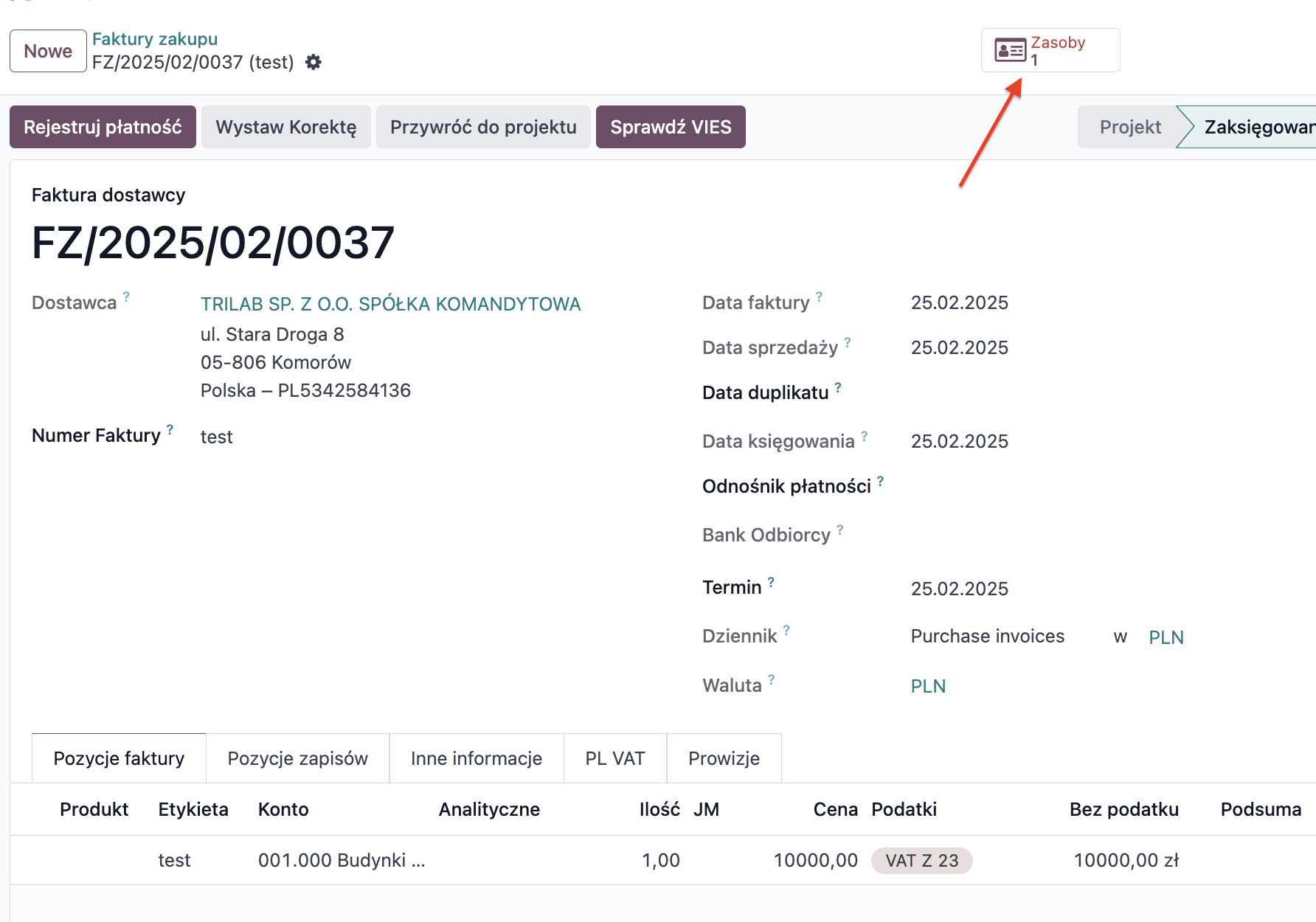The image size is (1316, 922).
Task: Switch to Pozycje faktury tab
Action: [119, 758]
